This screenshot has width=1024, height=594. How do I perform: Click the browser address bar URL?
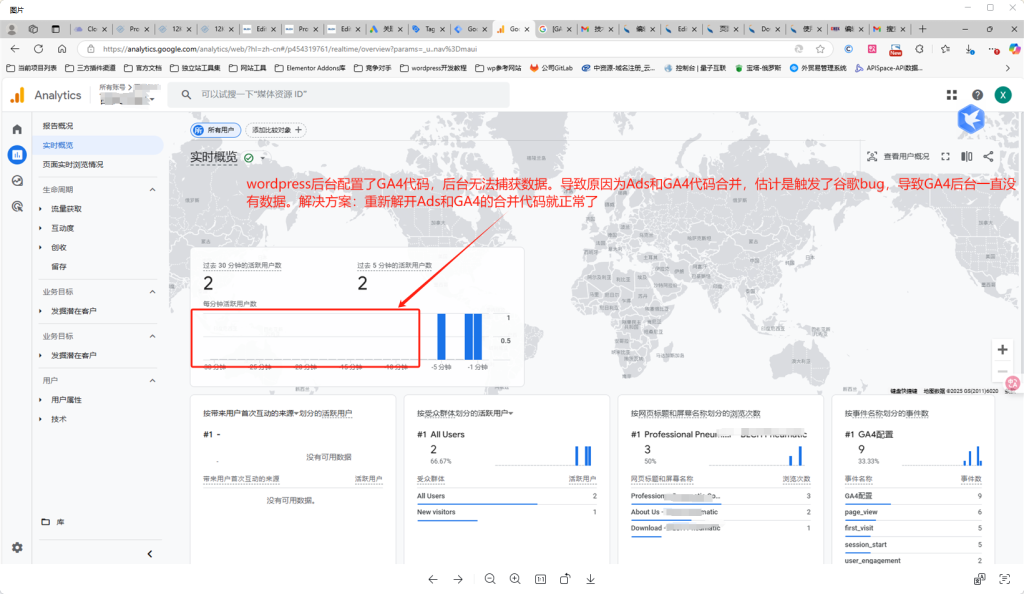[290, 49]
